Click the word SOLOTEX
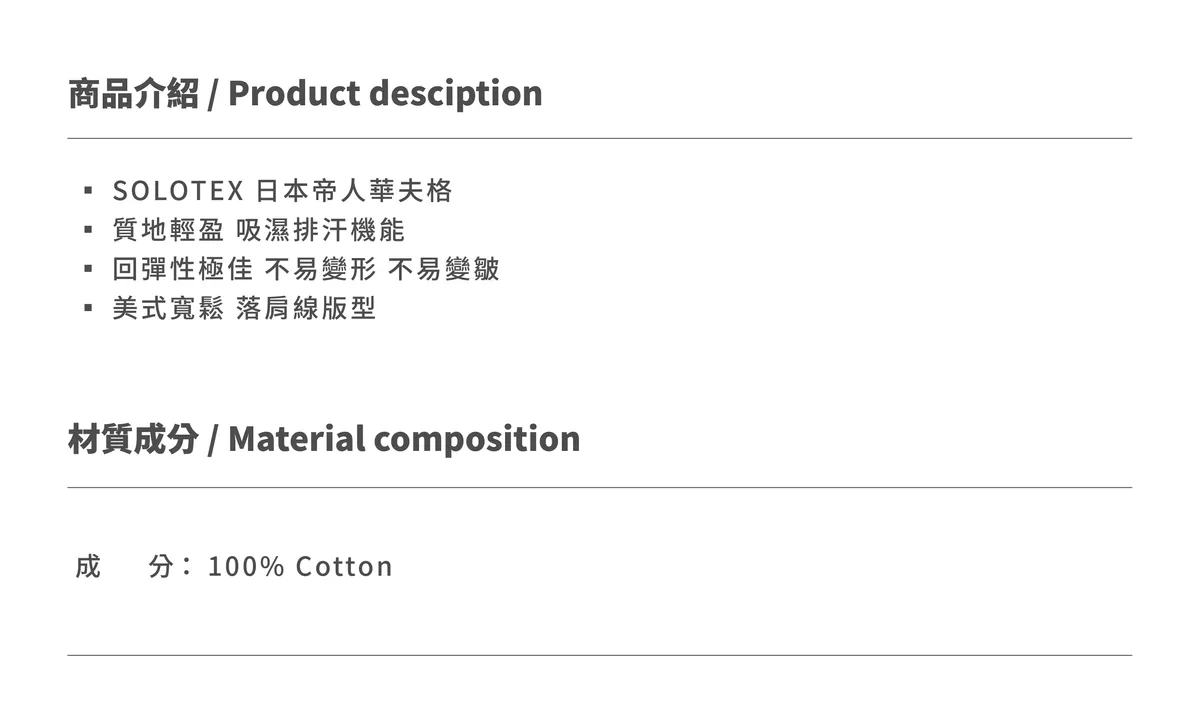The width and height of the screenshot is (1200, 704). coord(179,190)
